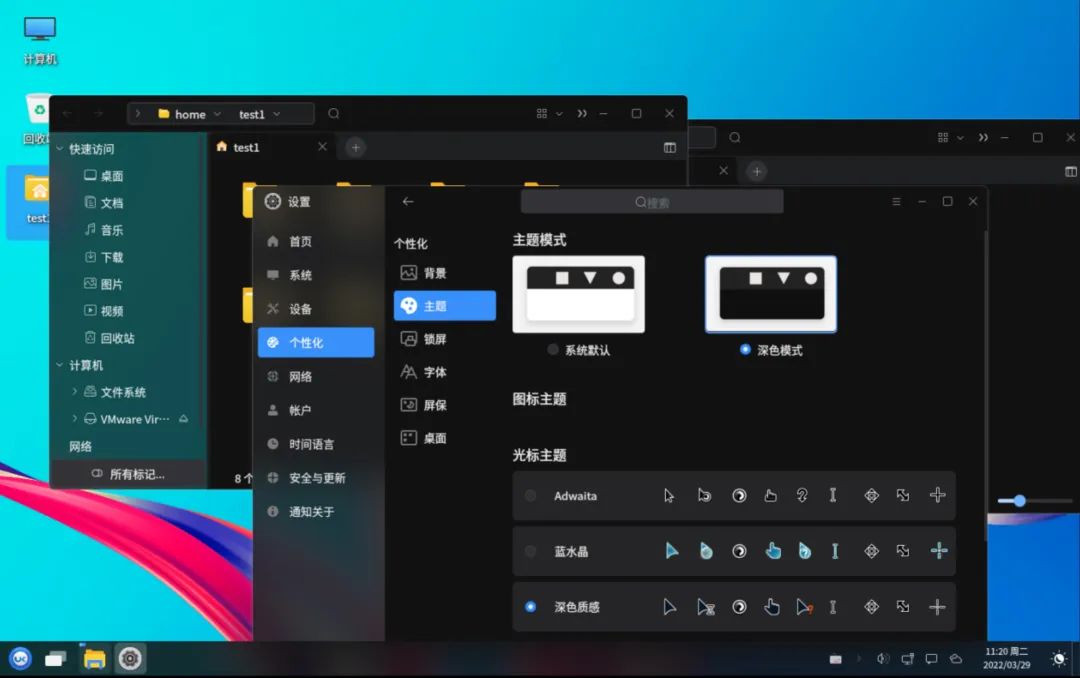
Task: Go back using the settings window arrow
Action: click(x=408, y=201)
